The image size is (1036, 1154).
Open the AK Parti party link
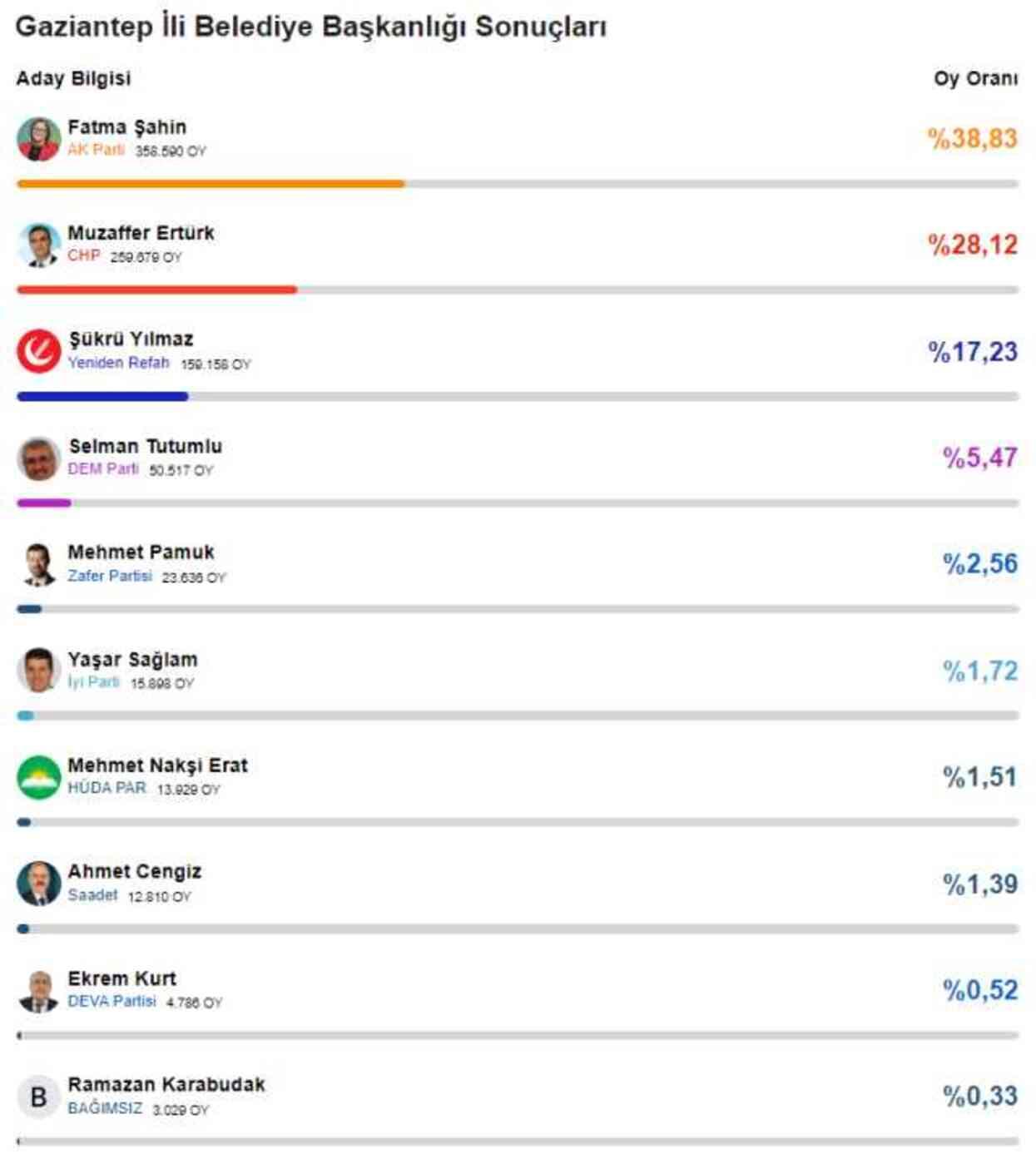[x=96, y=150]
